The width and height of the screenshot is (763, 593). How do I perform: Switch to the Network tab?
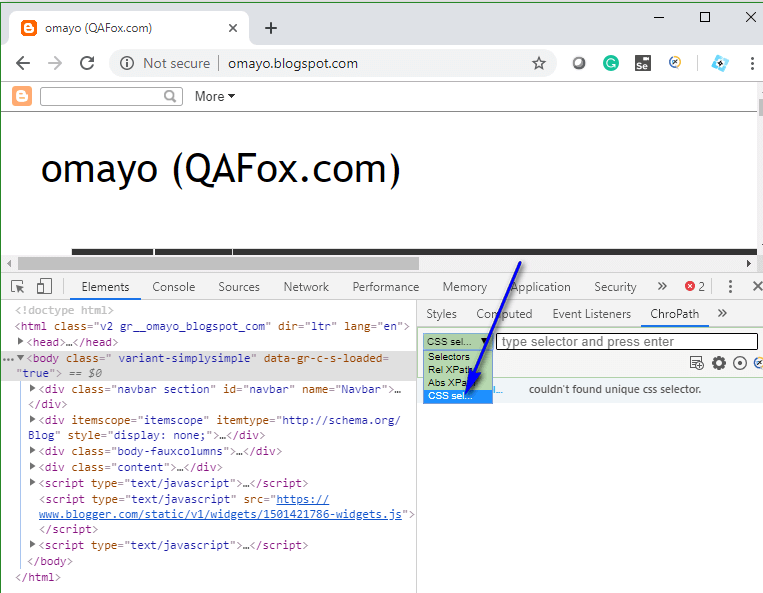(x=306, y=287)
